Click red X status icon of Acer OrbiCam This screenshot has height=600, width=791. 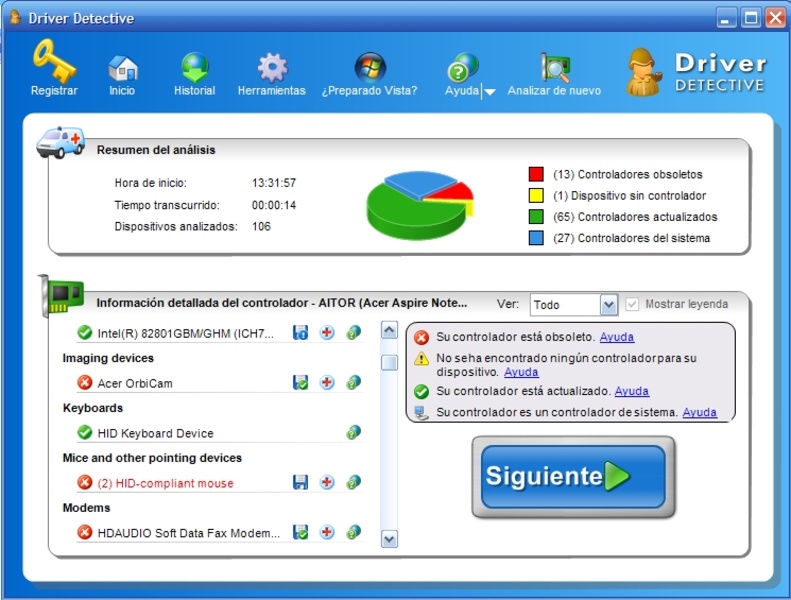click(x=85, y=383)
